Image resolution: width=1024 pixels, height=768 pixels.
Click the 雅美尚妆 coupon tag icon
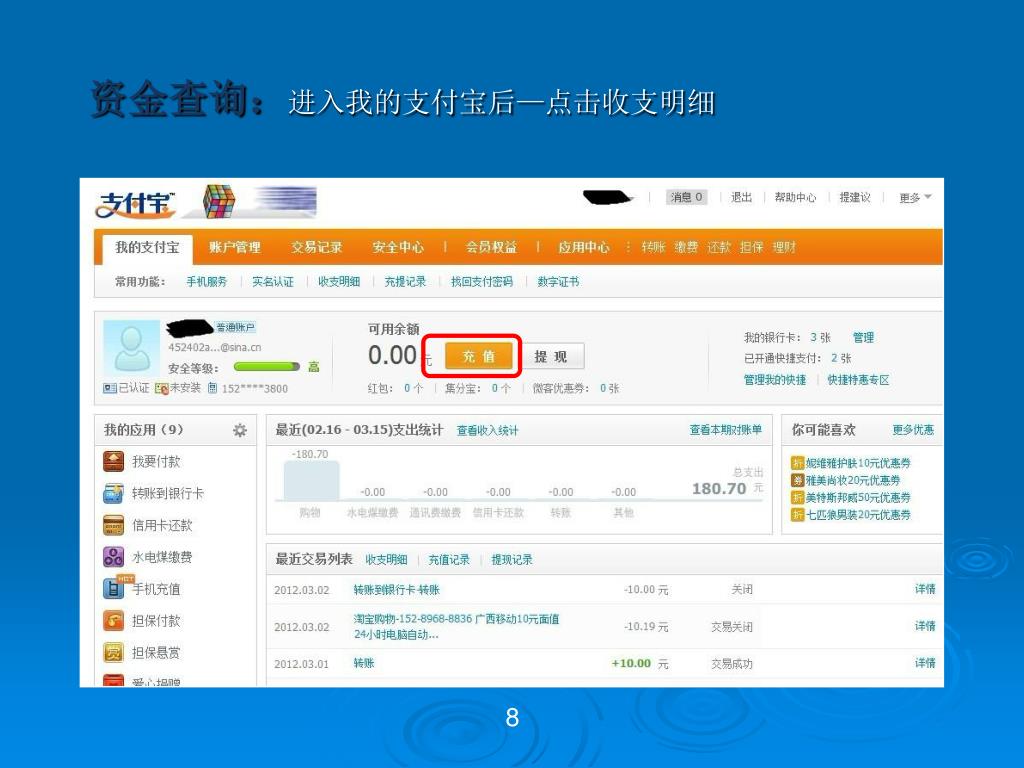click(x=797, y=480)
